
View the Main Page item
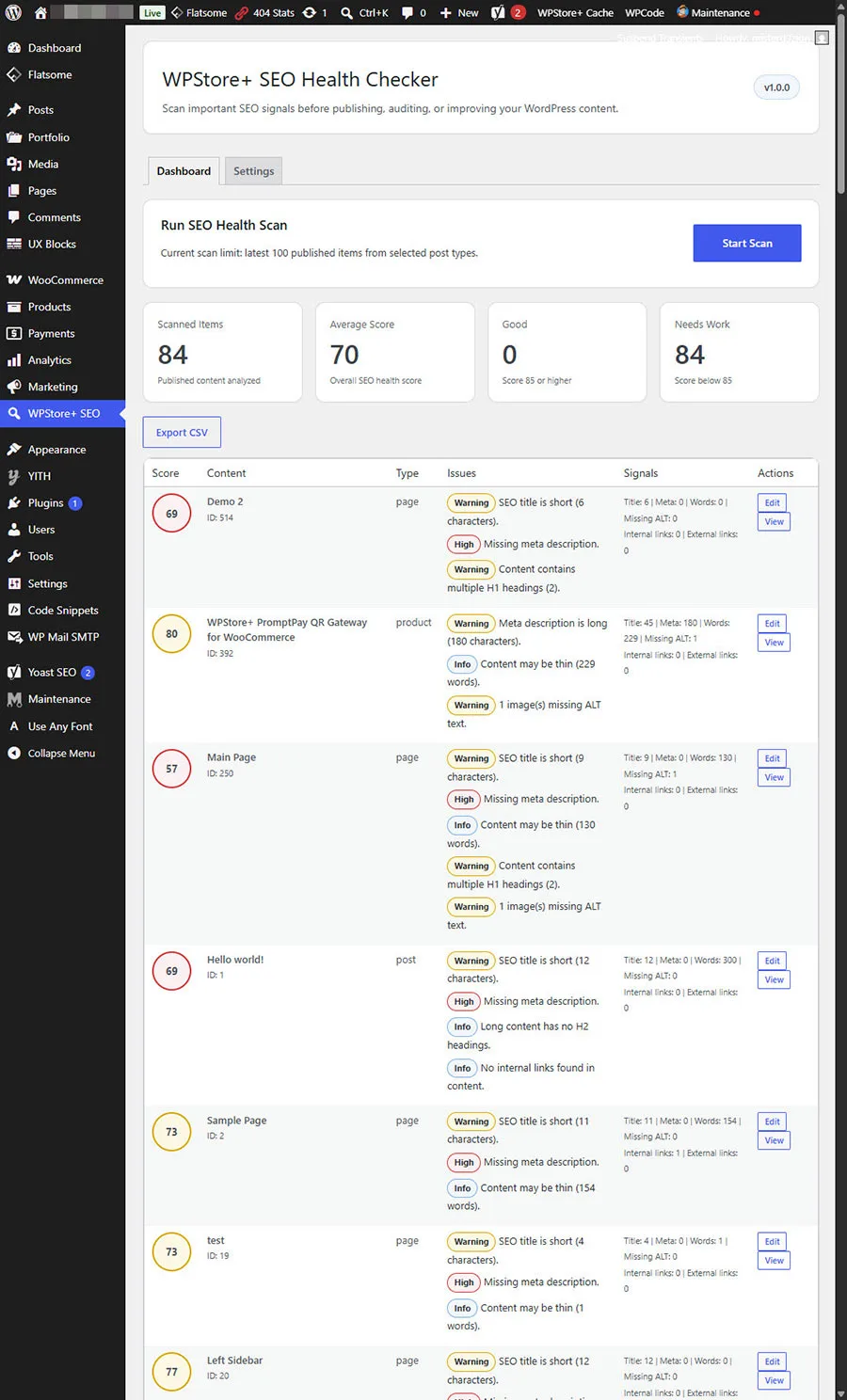pos(774,778)
